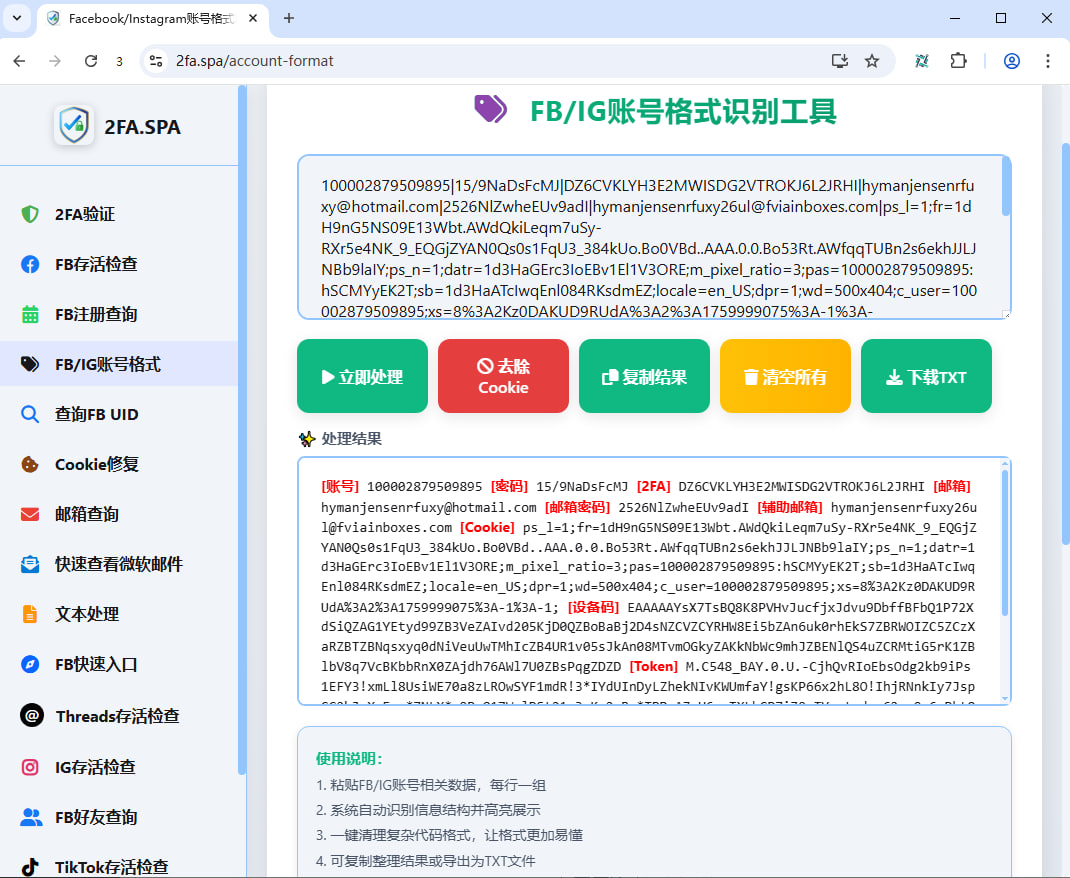Click the red [邮箱密码] label in results
This screenshot has width=1070, height=878.
tap(577, 508)
